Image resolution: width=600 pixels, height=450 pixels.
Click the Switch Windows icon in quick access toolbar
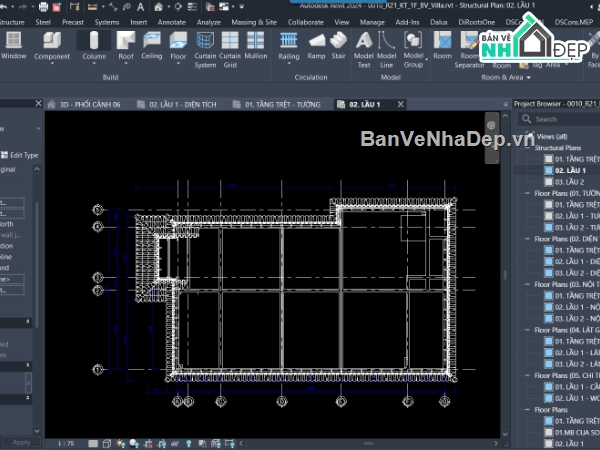[x=224, y=7]
